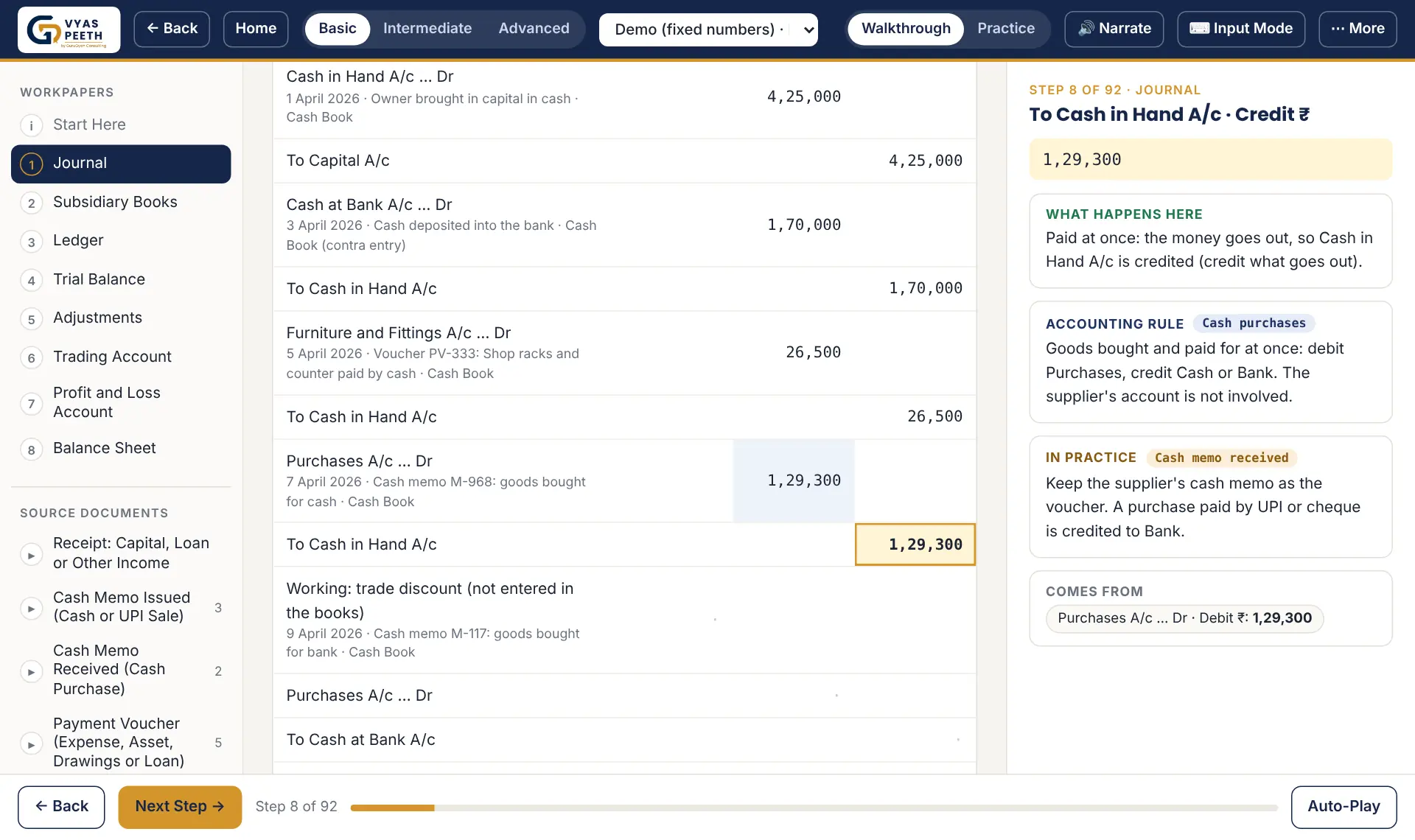The width and height of the screenshot is (1415, 840).
Task: Switch to Basic level
Action: (338, 29)
